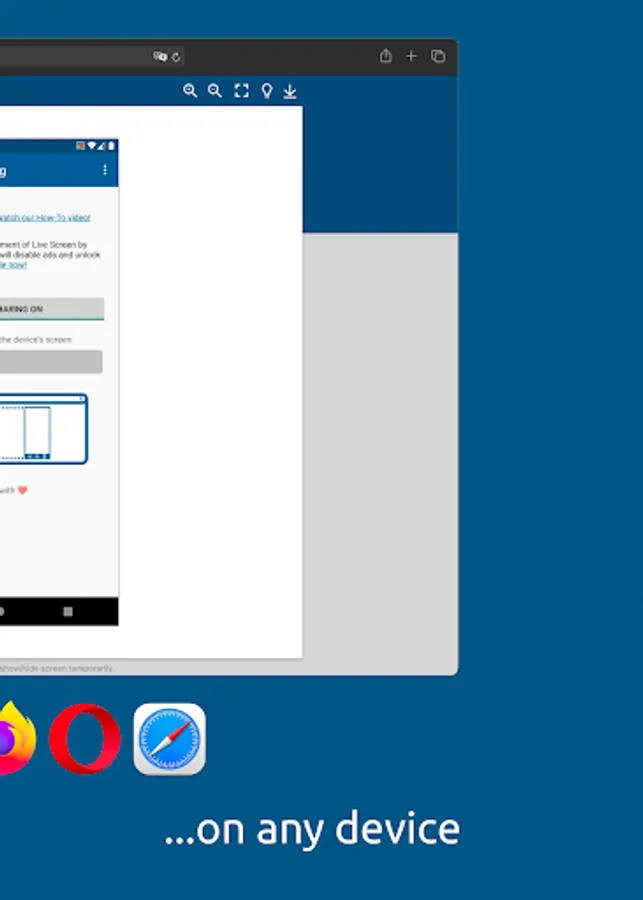Open the browser share icon

(x=386, y=56)
